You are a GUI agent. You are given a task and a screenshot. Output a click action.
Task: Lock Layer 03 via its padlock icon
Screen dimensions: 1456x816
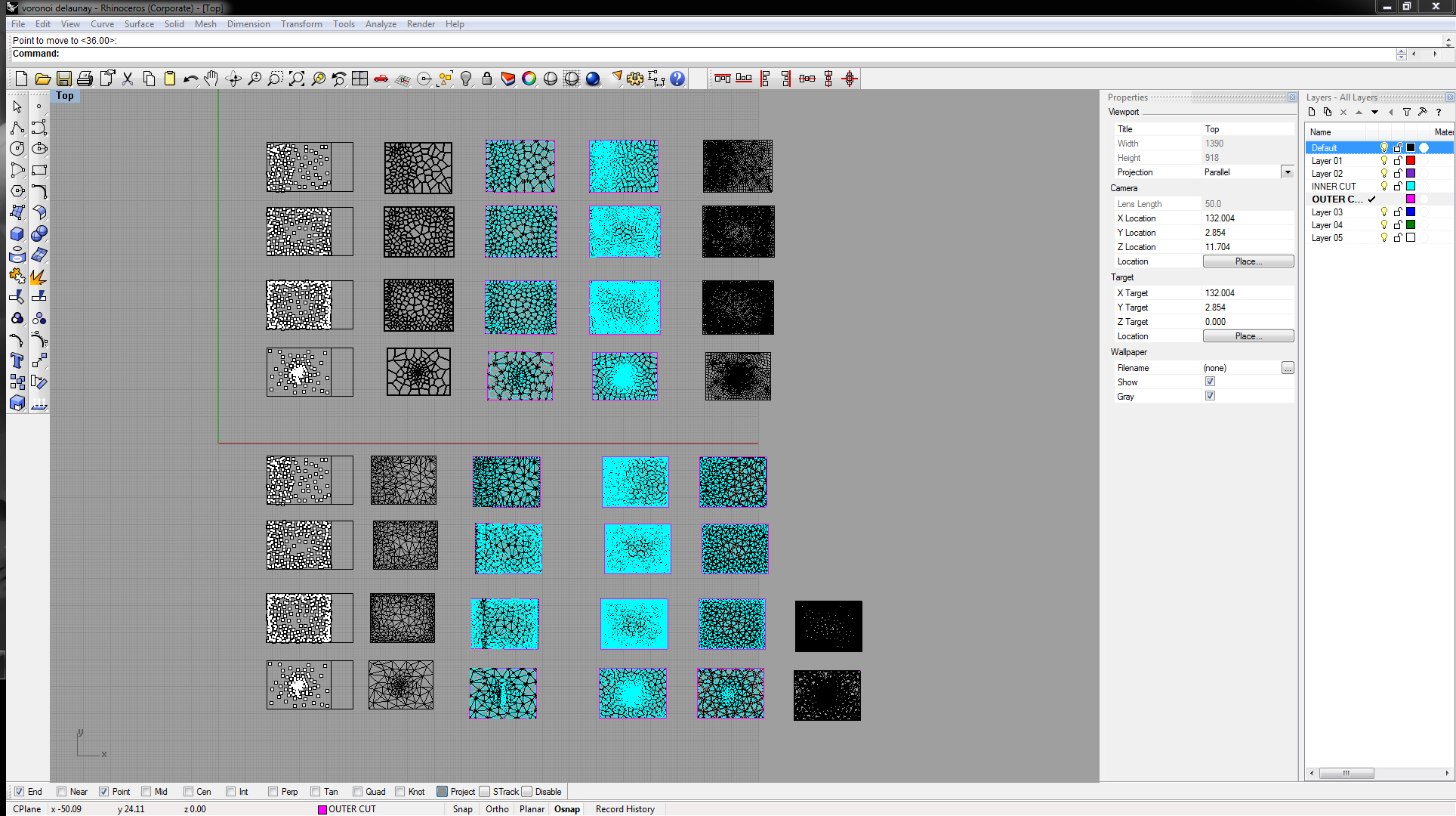(x=1398, y=212)
